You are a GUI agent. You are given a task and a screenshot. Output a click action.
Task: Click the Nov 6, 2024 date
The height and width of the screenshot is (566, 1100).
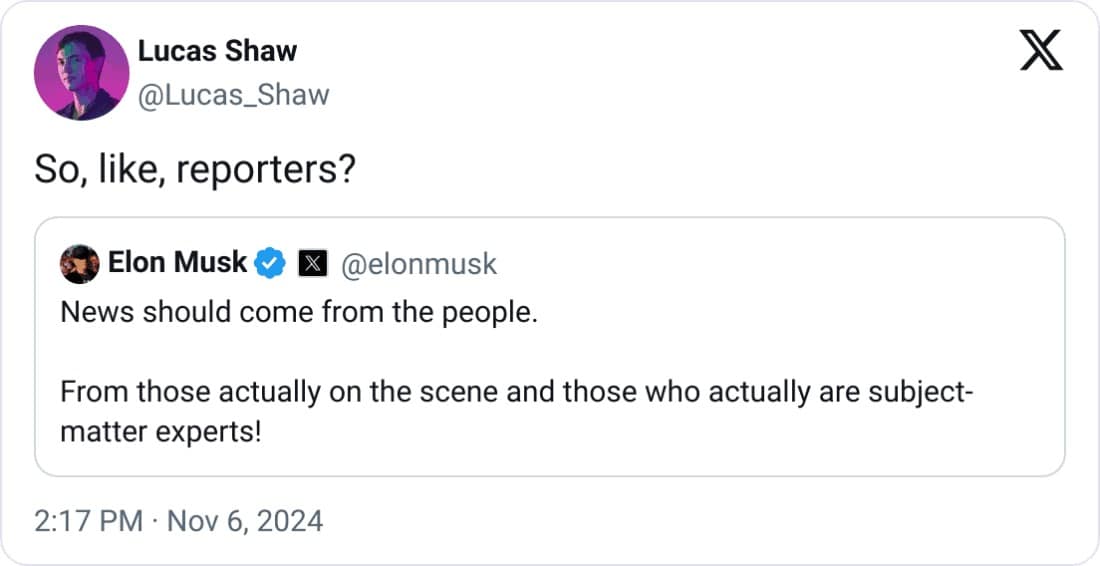pyautogui.click(x=243, y=521)
